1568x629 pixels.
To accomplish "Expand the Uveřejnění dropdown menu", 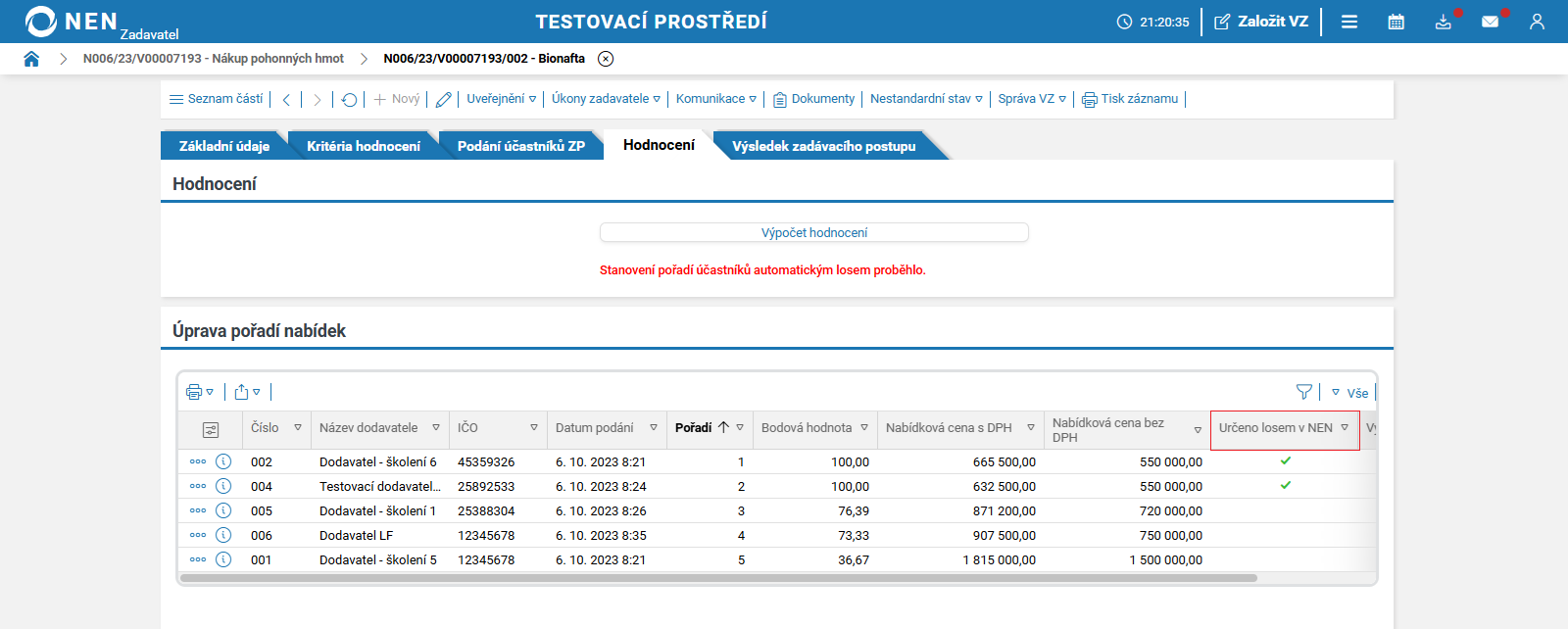I will (x=501, y=99).
